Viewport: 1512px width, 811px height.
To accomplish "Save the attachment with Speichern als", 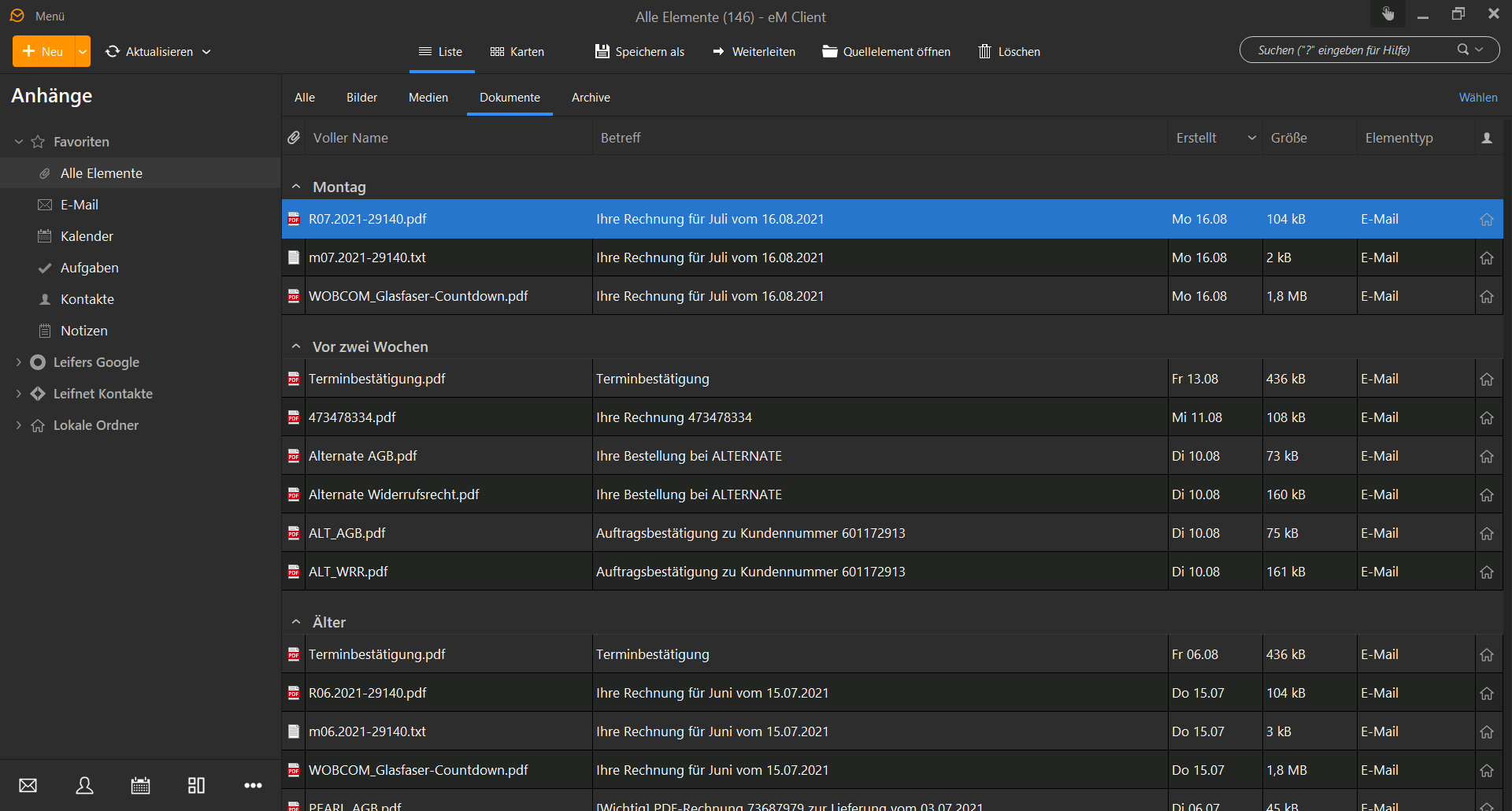I will coord(639,51).
